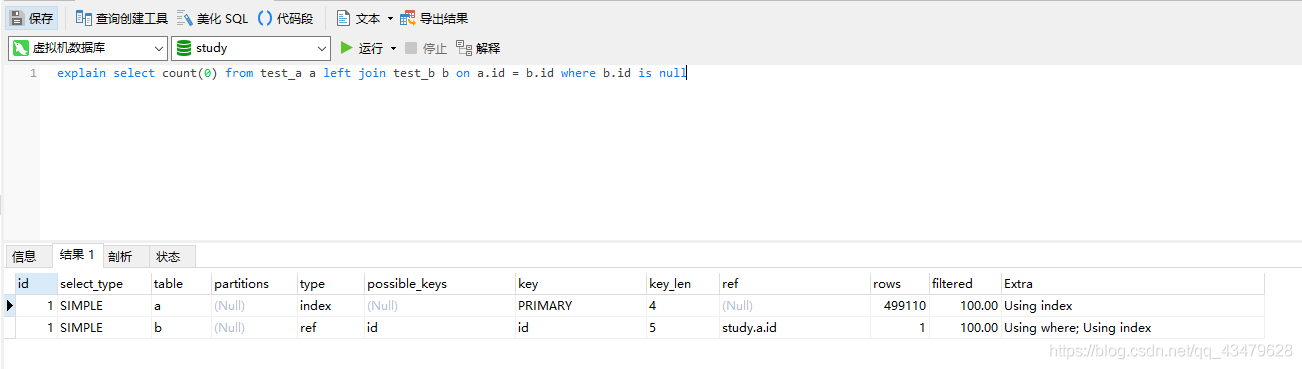Click the key_len column header
This screenshot has width=1302, height=369.
[683, 283]
